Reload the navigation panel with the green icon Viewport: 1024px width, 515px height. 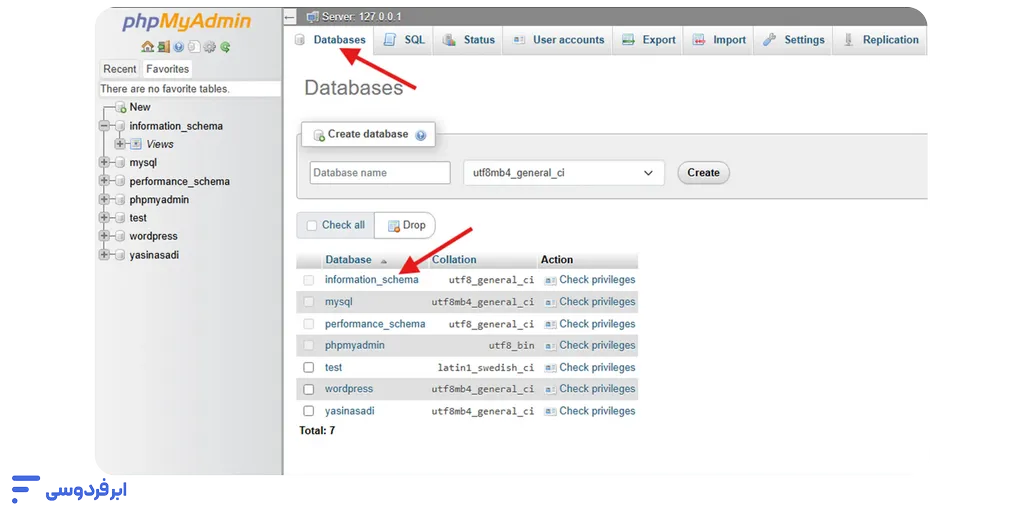coord(225,47)
